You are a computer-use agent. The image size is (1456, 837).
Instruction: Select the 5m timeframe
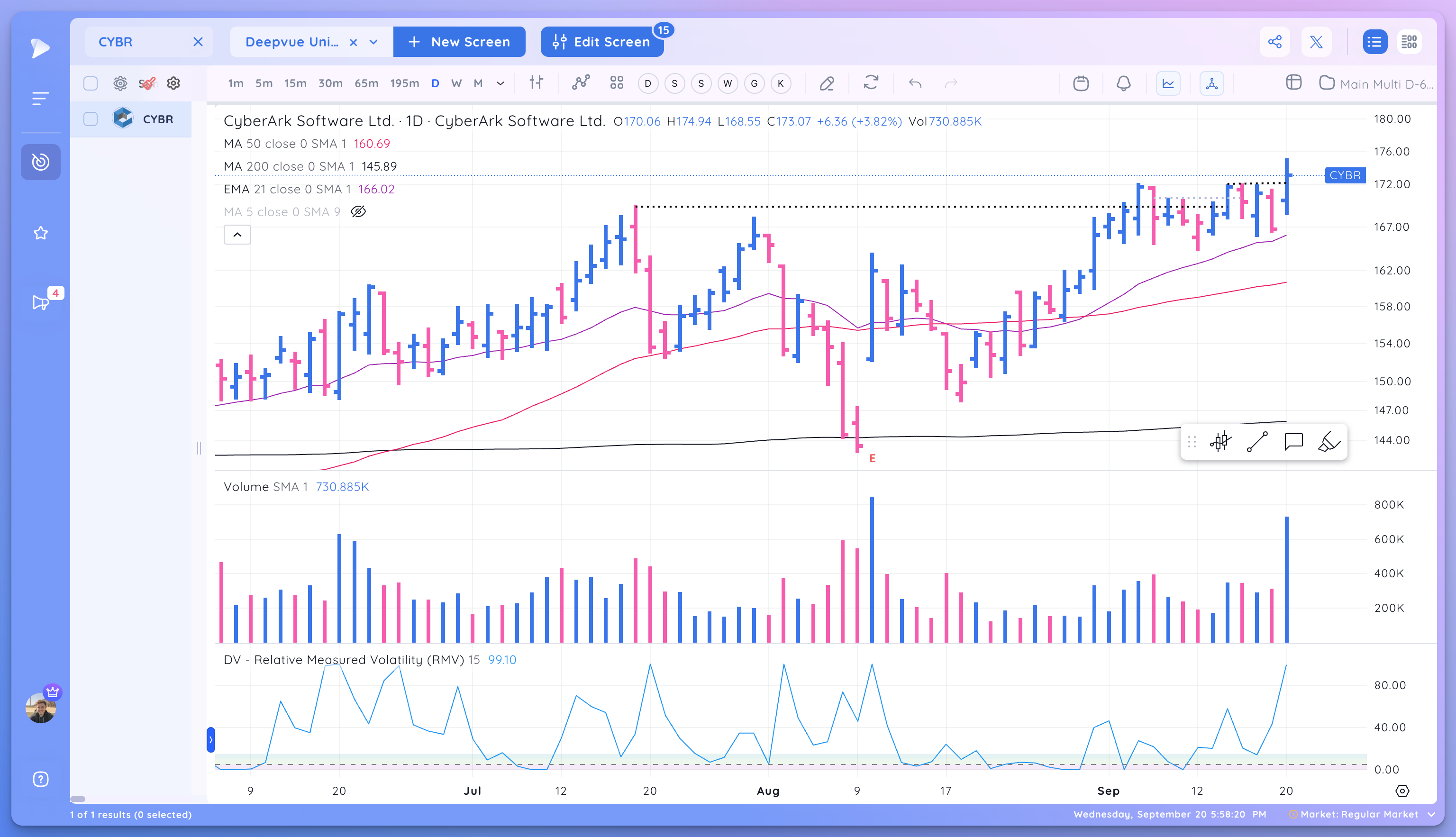pyautogui.click(x=264, y=83)
